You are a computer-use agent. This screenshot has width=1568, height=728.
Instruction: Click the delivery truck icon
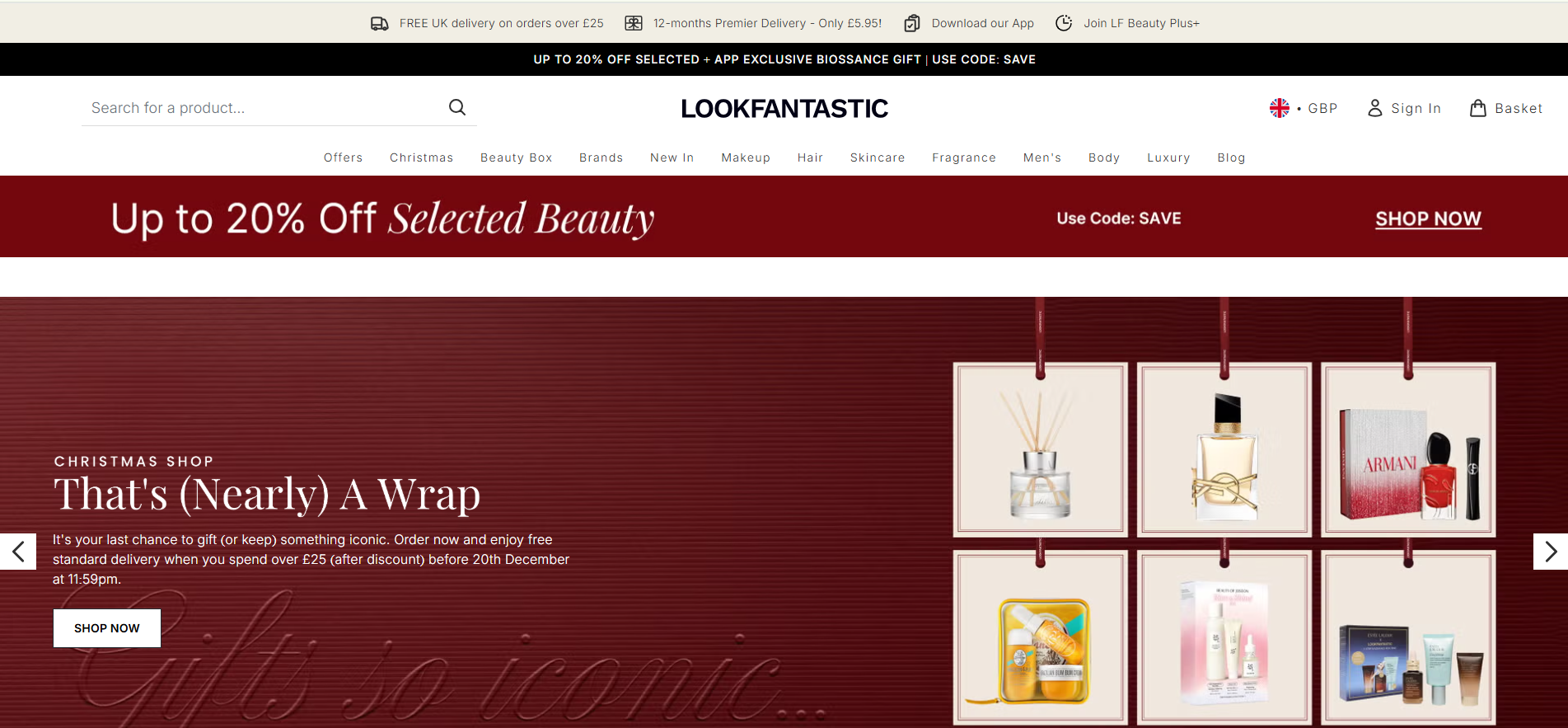pyautogui.click(x=379, y=23)
